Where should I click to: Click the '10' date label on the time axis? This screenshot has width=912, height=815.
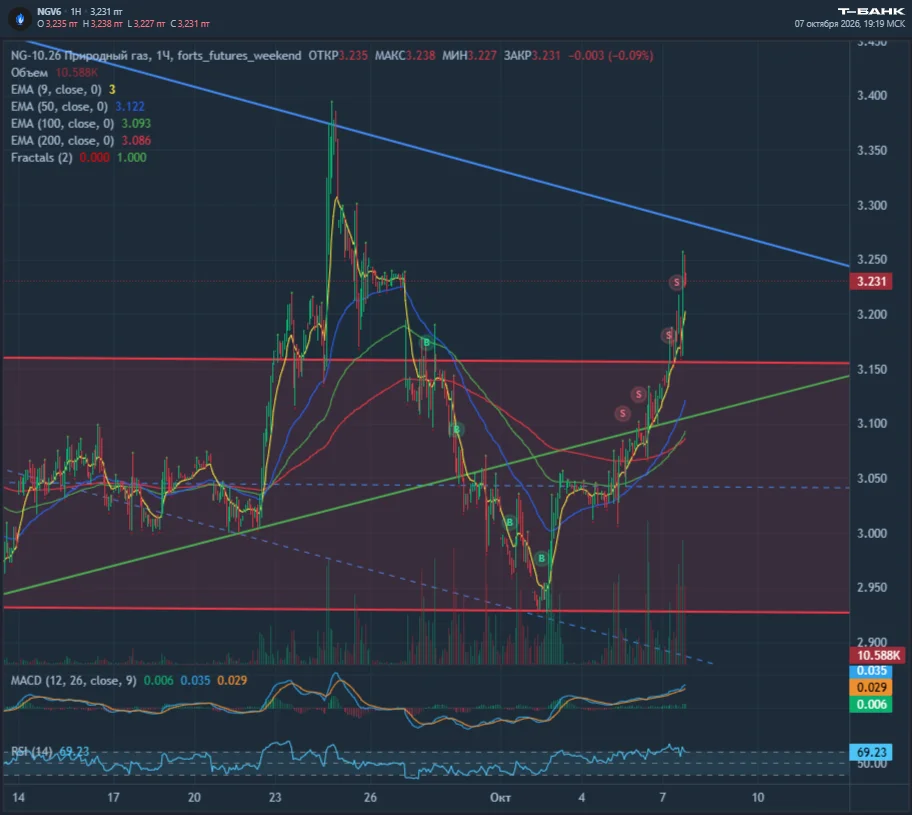tap(758, 797)
